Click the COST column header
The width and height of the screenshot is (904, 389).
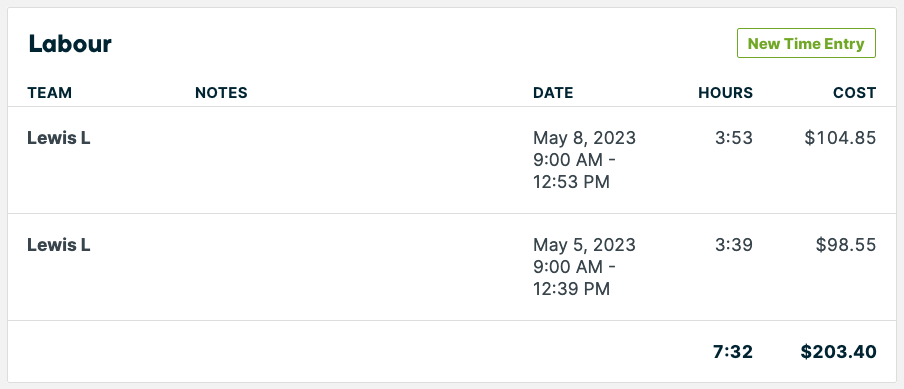point(854,93)
